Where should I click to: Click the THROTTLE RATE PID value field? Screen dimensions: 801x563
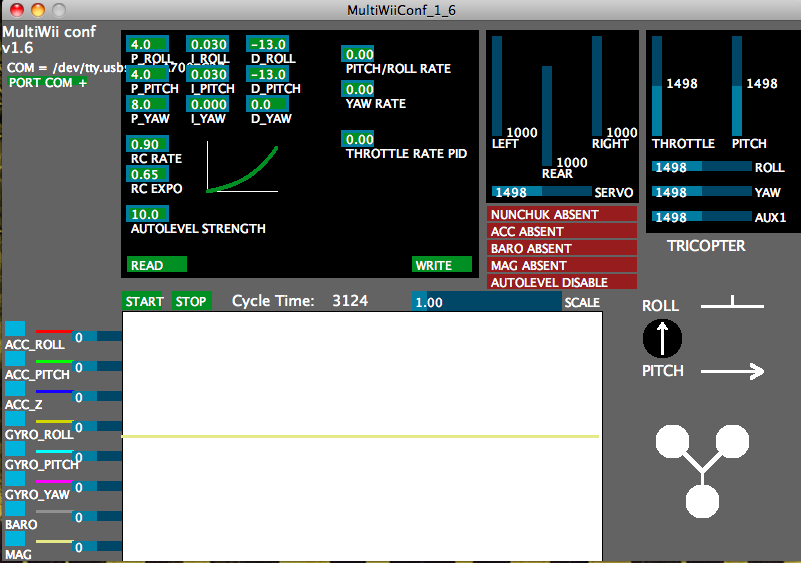click(x=359, y=139)
